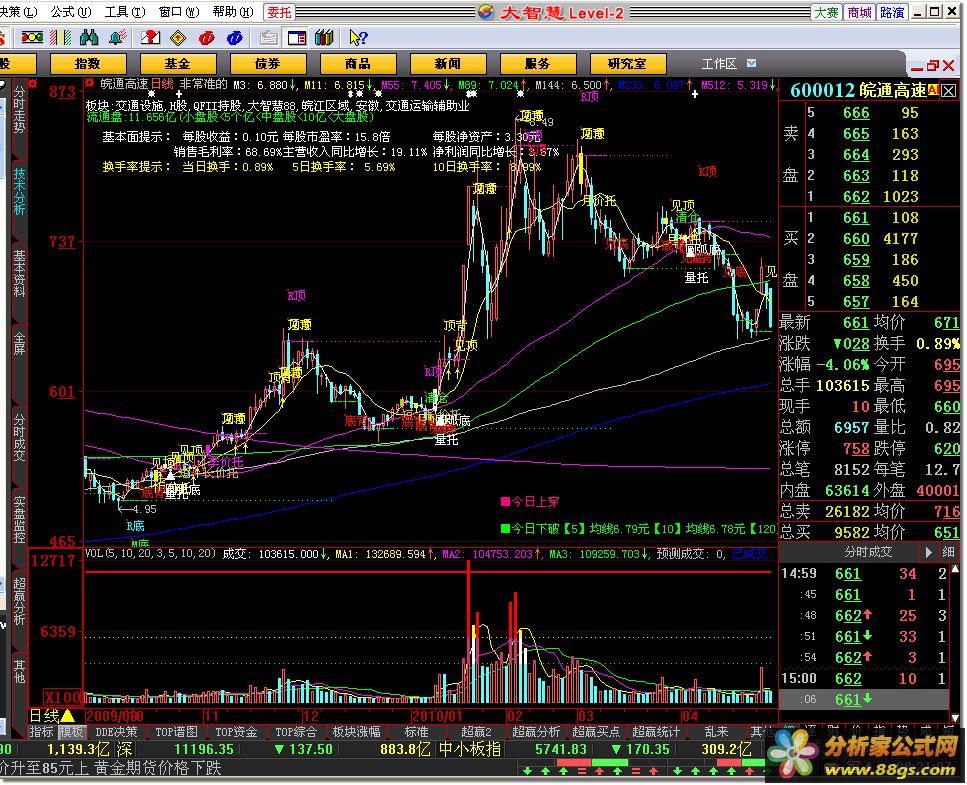Click the 已成交 link in volume header

[749, 554]
